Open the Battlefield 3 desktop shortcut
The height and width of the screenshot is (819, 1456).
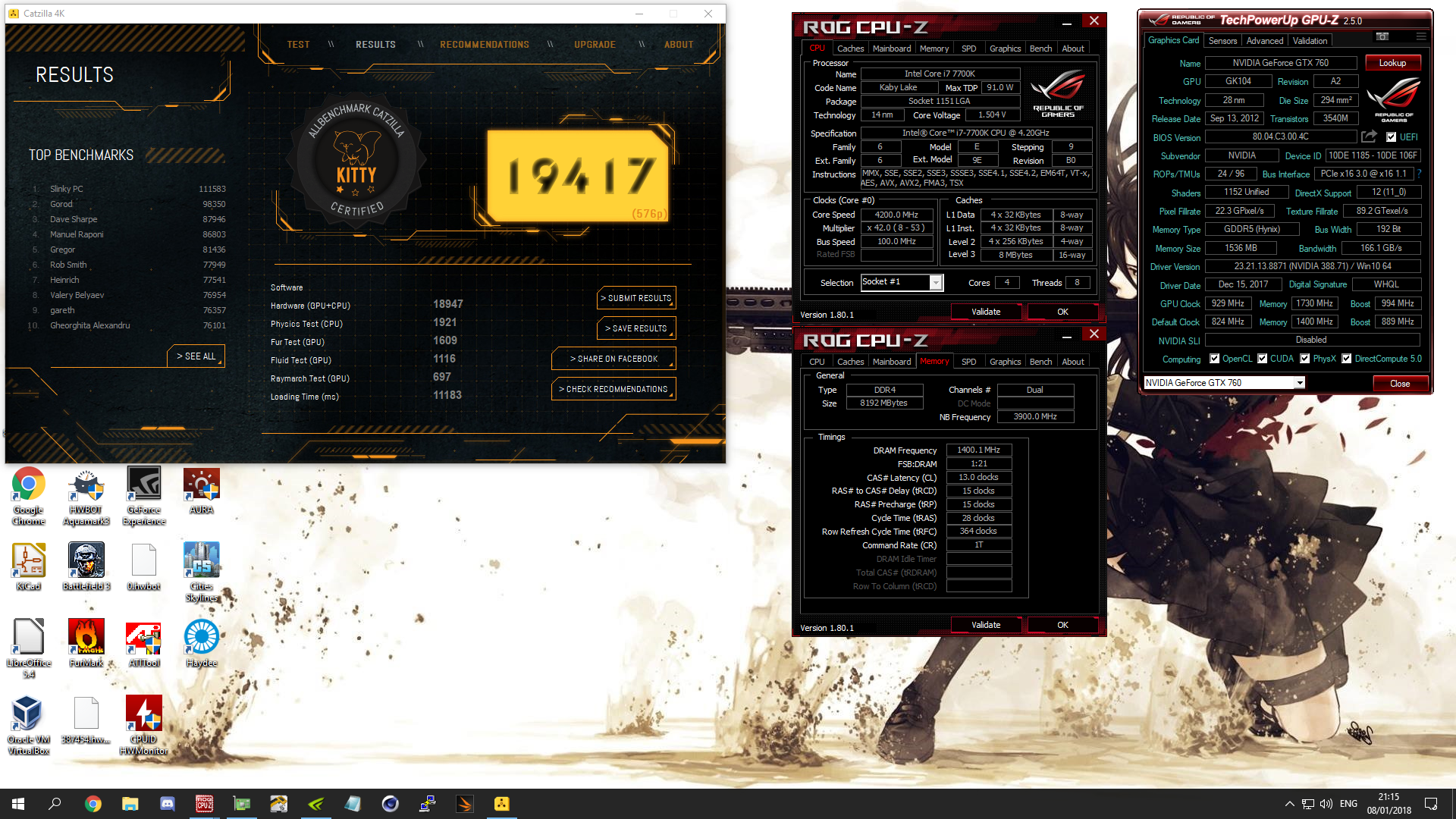tap(86, 567)
